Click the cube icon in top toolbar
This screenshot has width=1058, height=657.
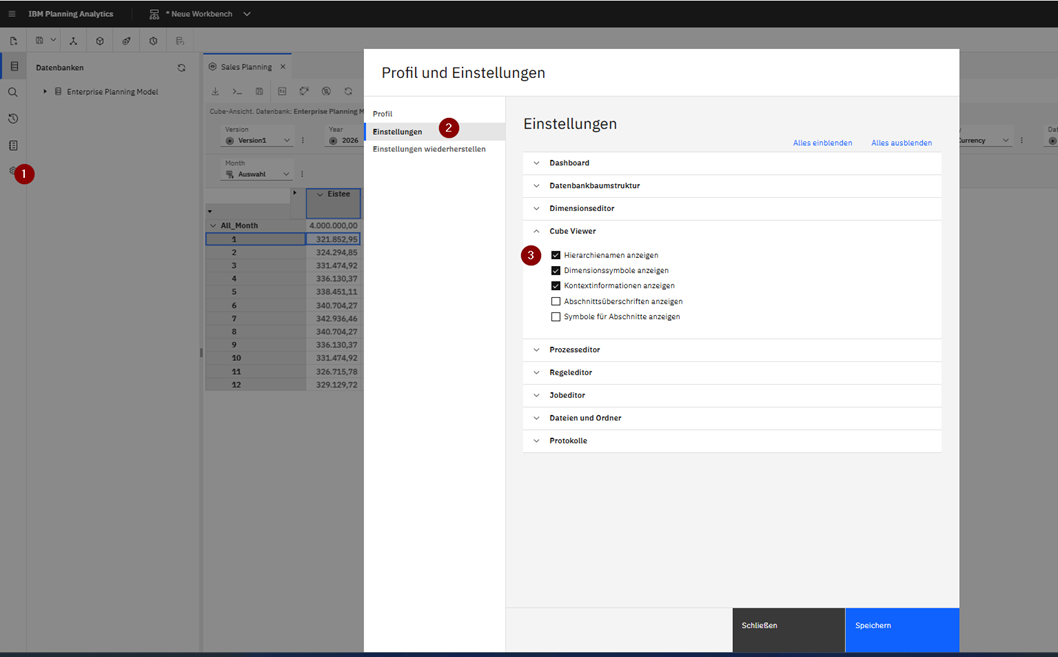pos(100,41)
